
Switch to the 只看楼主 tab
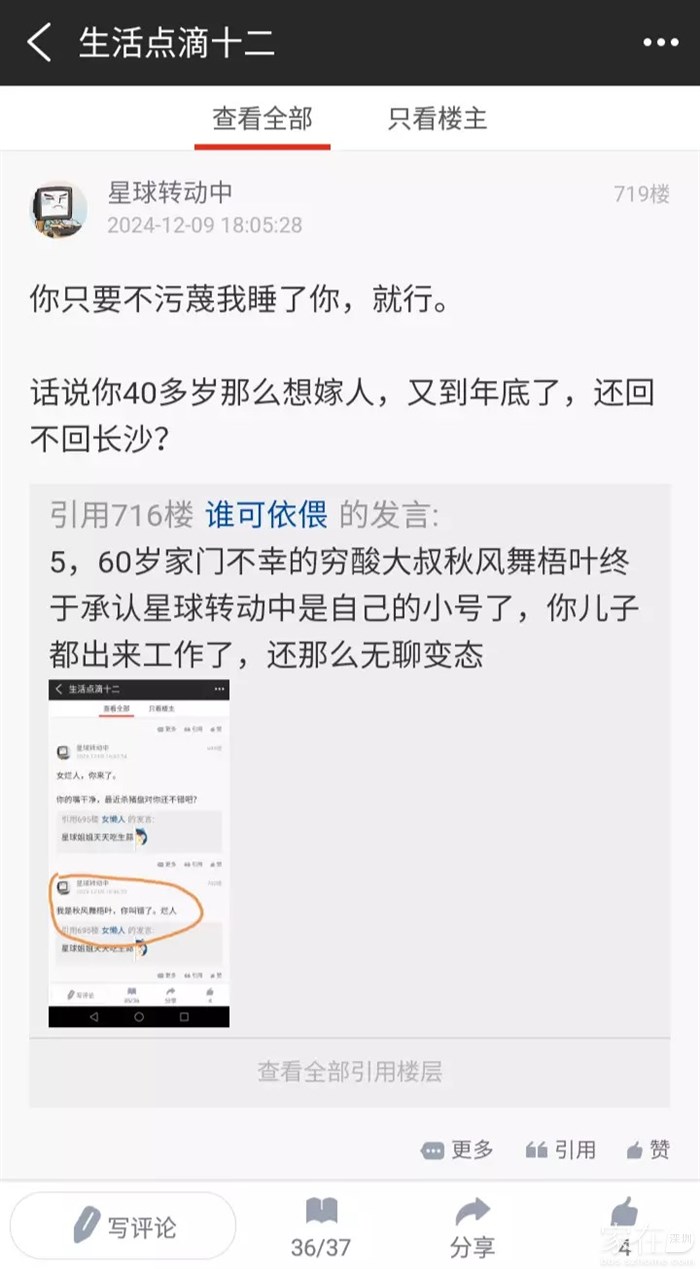[x=438, y=118]
